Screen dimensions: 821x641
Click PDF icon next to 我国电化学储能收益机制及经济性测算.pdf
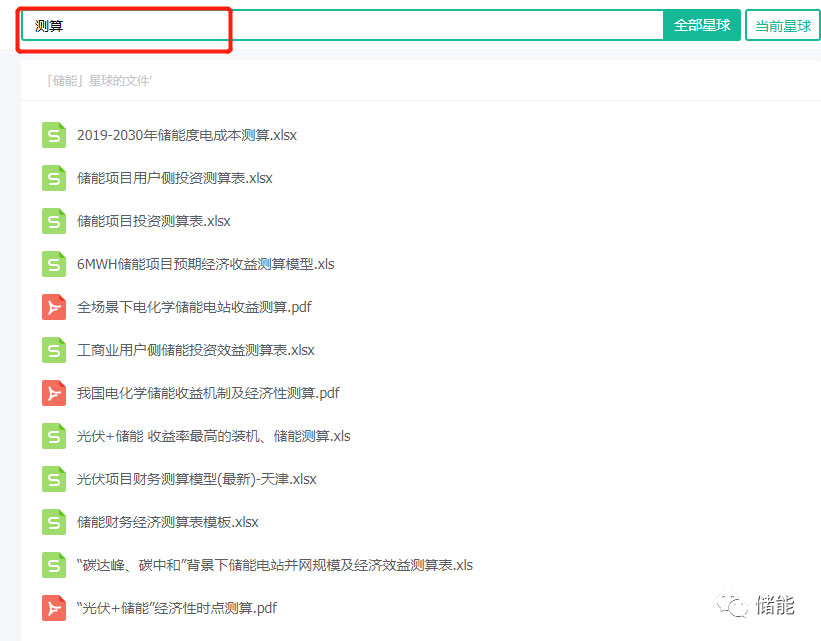(53, 393)
